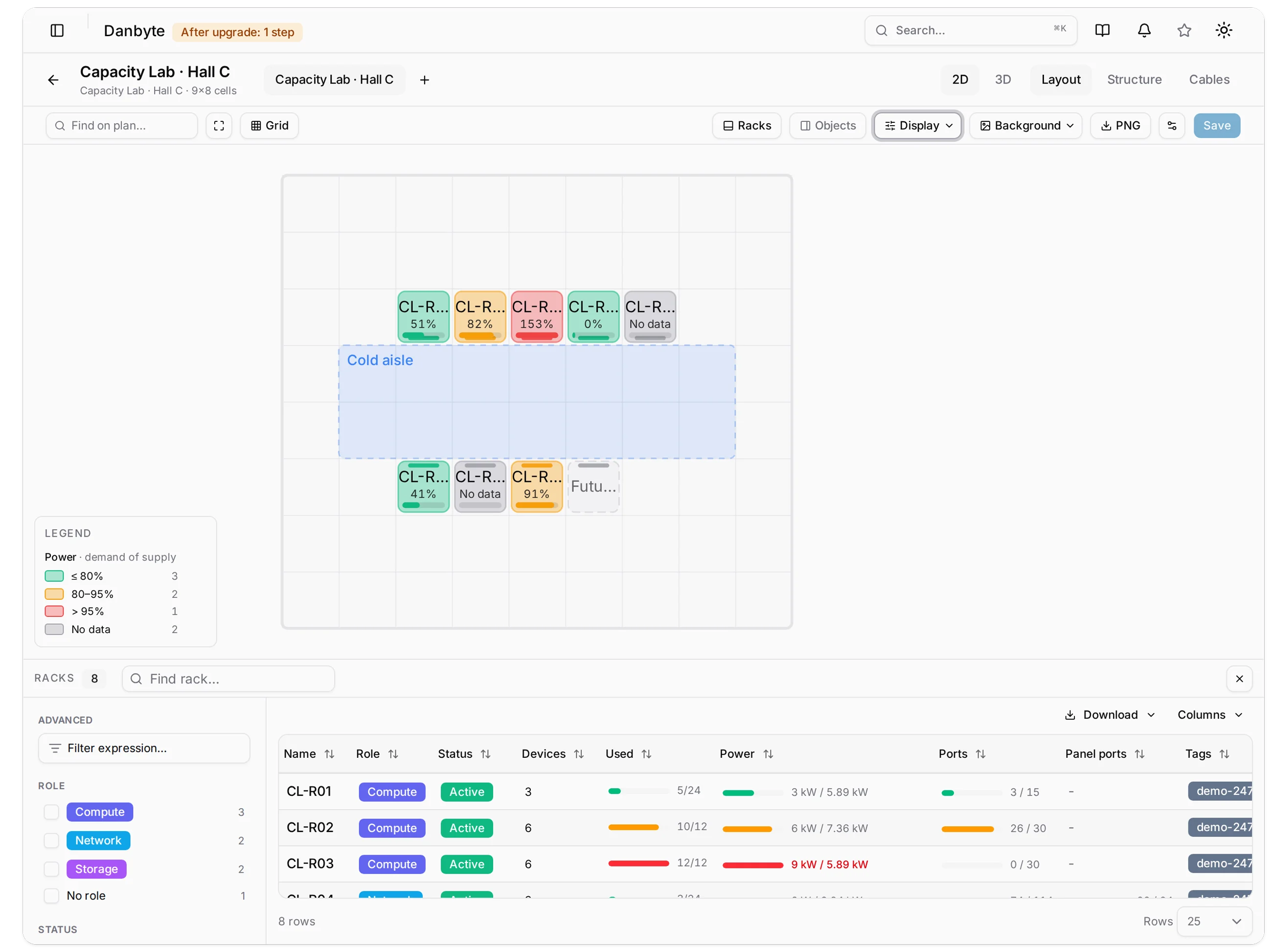Check the Storage role filter
1272x952 pixels.
click(x=52, y=869)
